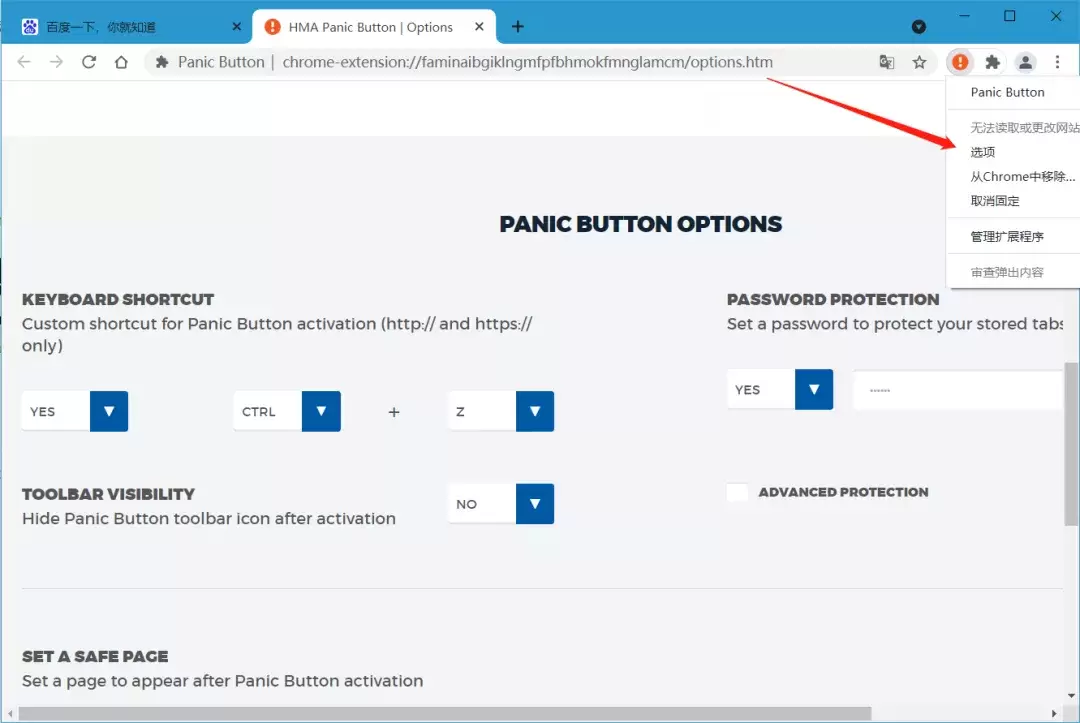
Task: Switch to the Baidu tab
Action: [126, 27]
